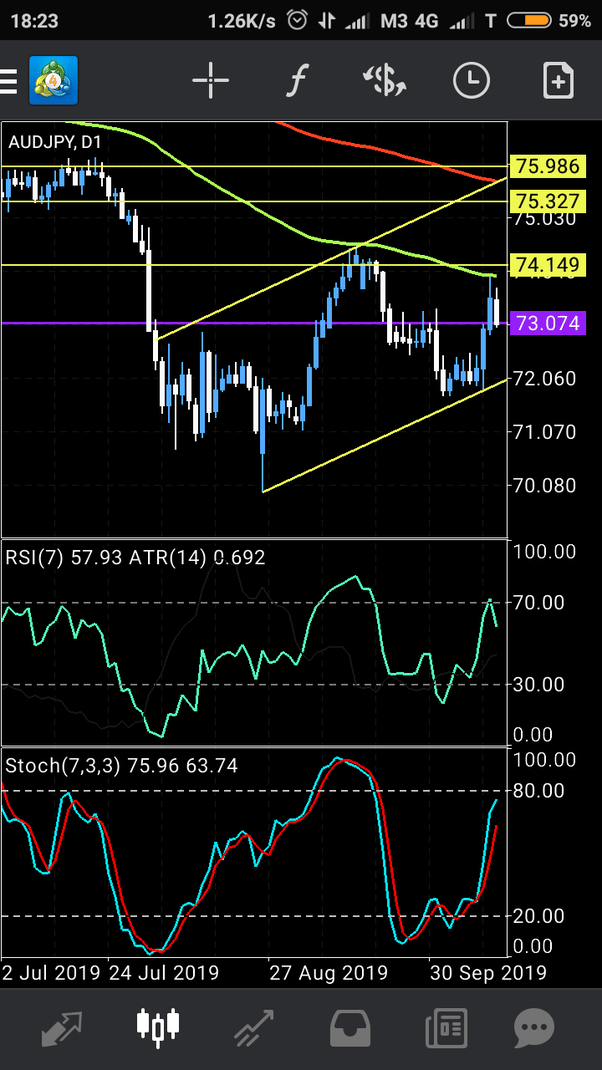
Task: Tap the 72.060 price axis value
Action: [545, 378]
